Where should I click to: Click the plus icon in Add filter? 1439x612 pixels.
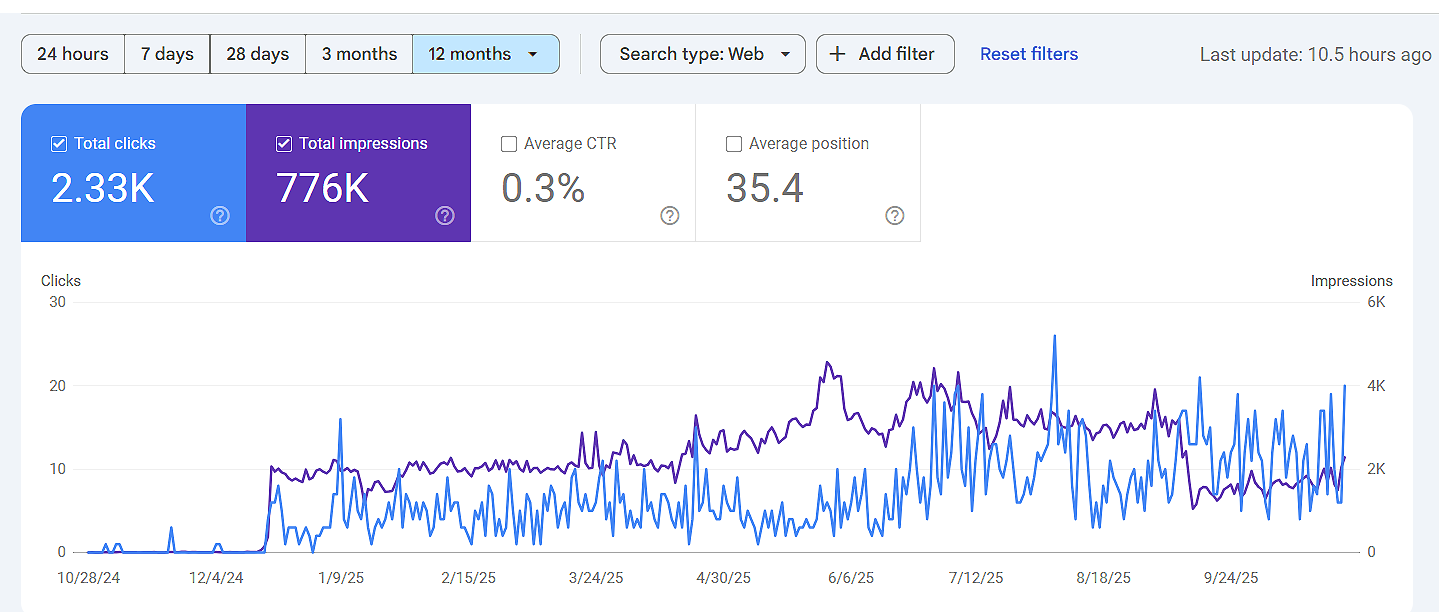point(837,54)
